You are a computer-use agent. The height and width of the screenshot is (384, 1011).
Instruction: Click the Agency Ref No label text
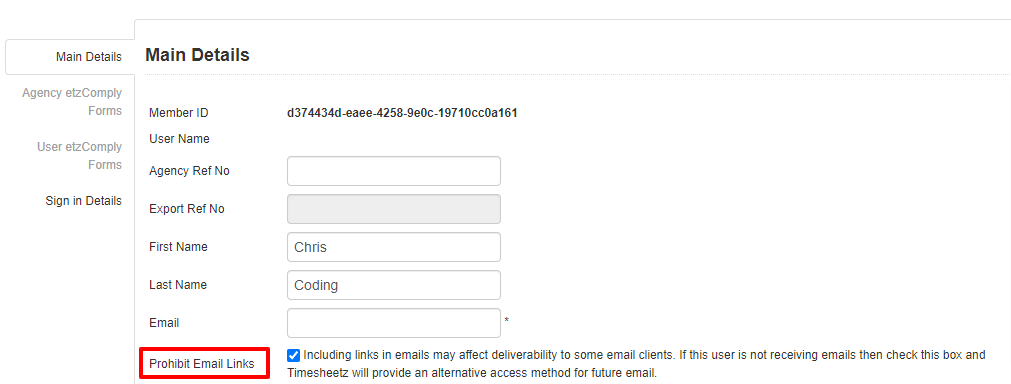click(189, 171)
